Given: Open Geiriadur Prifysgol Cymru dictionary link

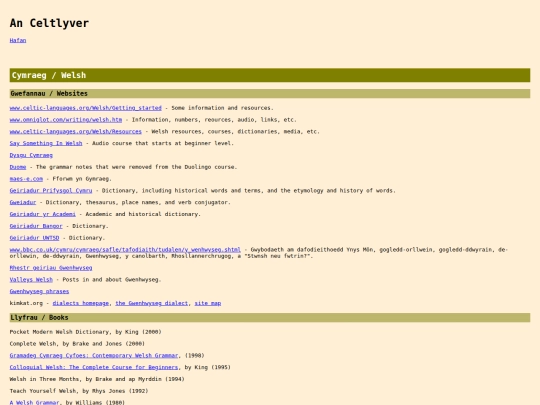Looking at the screenshot, I should [x=51, y=190].
